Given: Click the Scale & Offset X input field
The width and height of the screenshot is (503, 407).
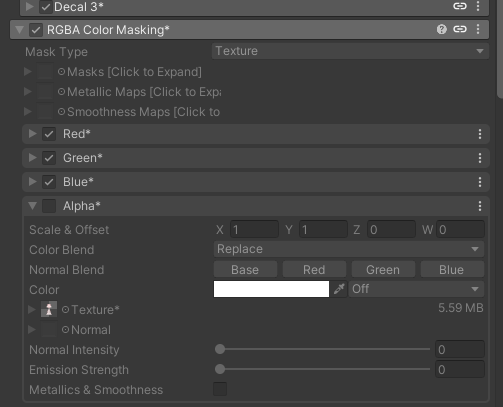Looking at the screenshot, I should point(254,229).
